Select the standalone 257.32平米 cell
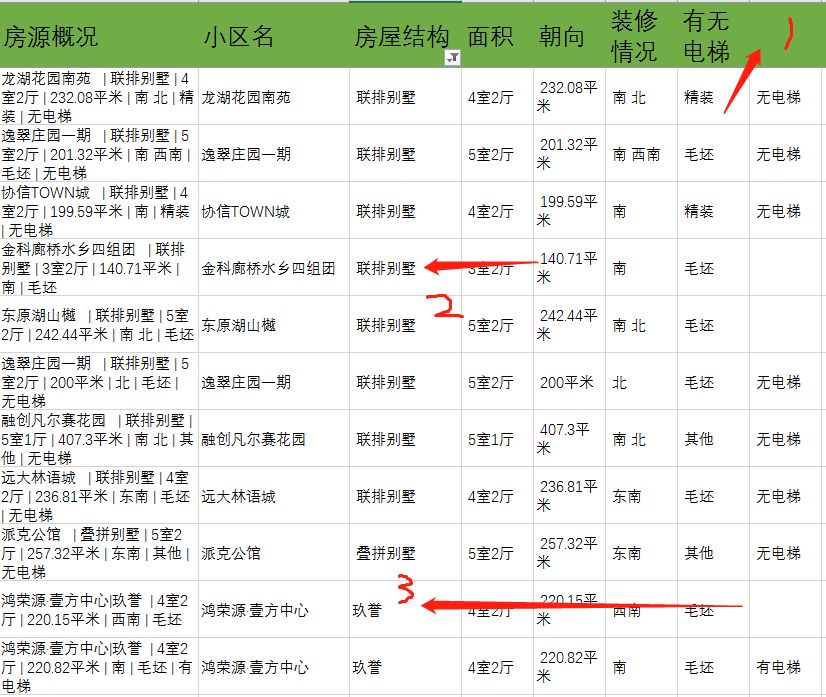 pos(569,552)
